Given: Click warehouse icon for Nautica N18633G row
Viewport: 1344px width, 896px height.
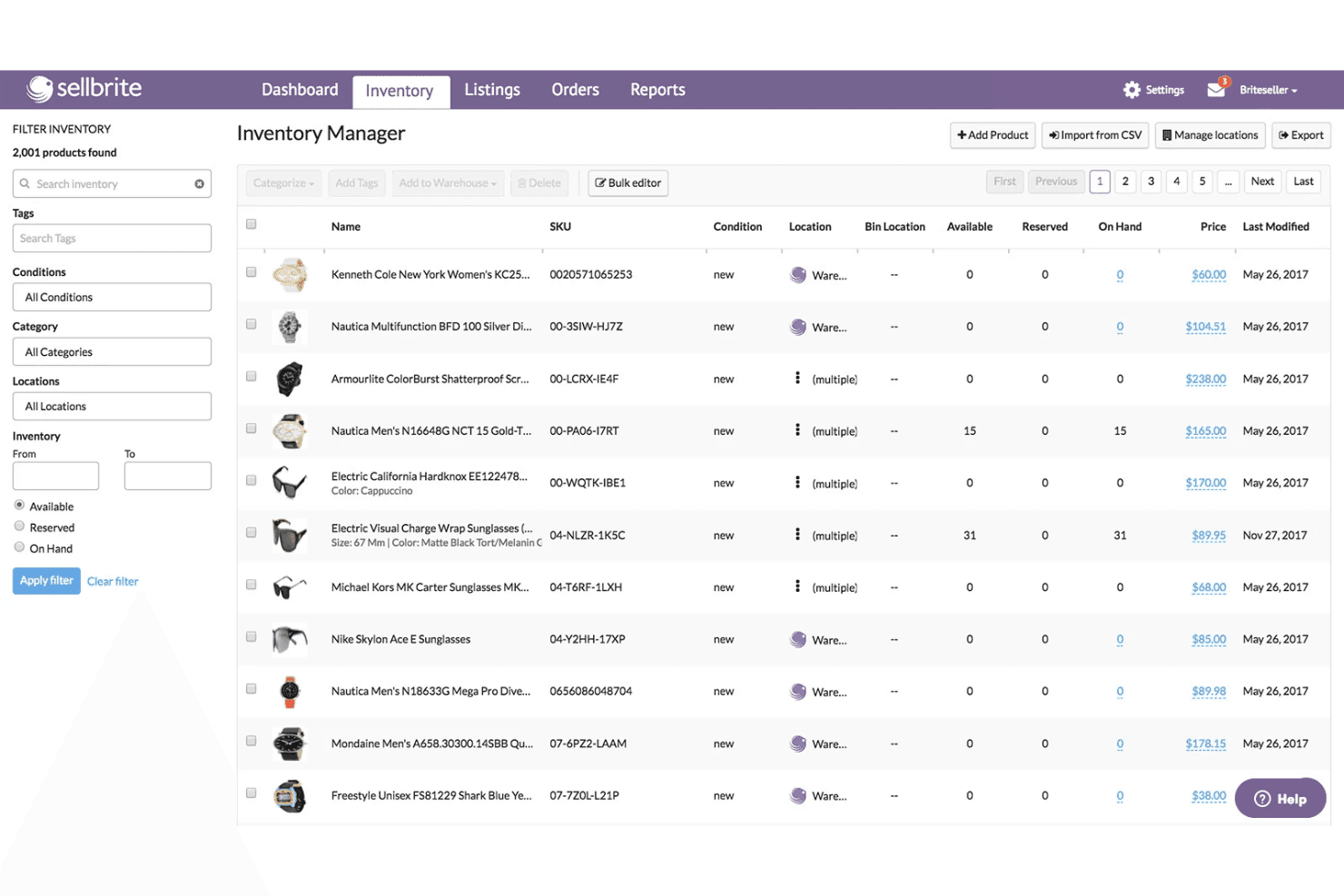Looking at the screenshot, I should [x=798, y=692].
